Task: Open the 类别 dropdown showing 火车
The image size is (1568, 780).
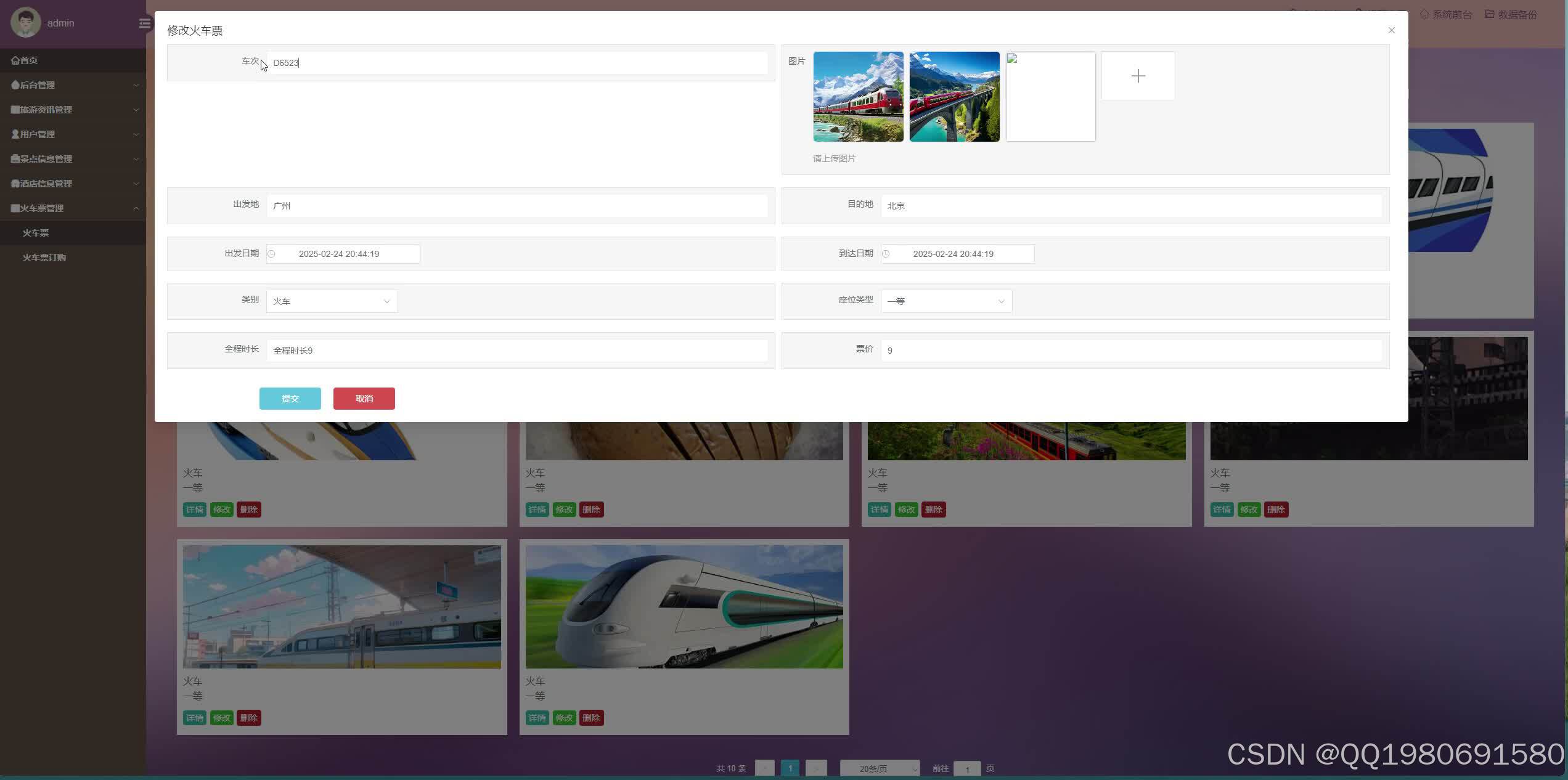Action: 332,301
